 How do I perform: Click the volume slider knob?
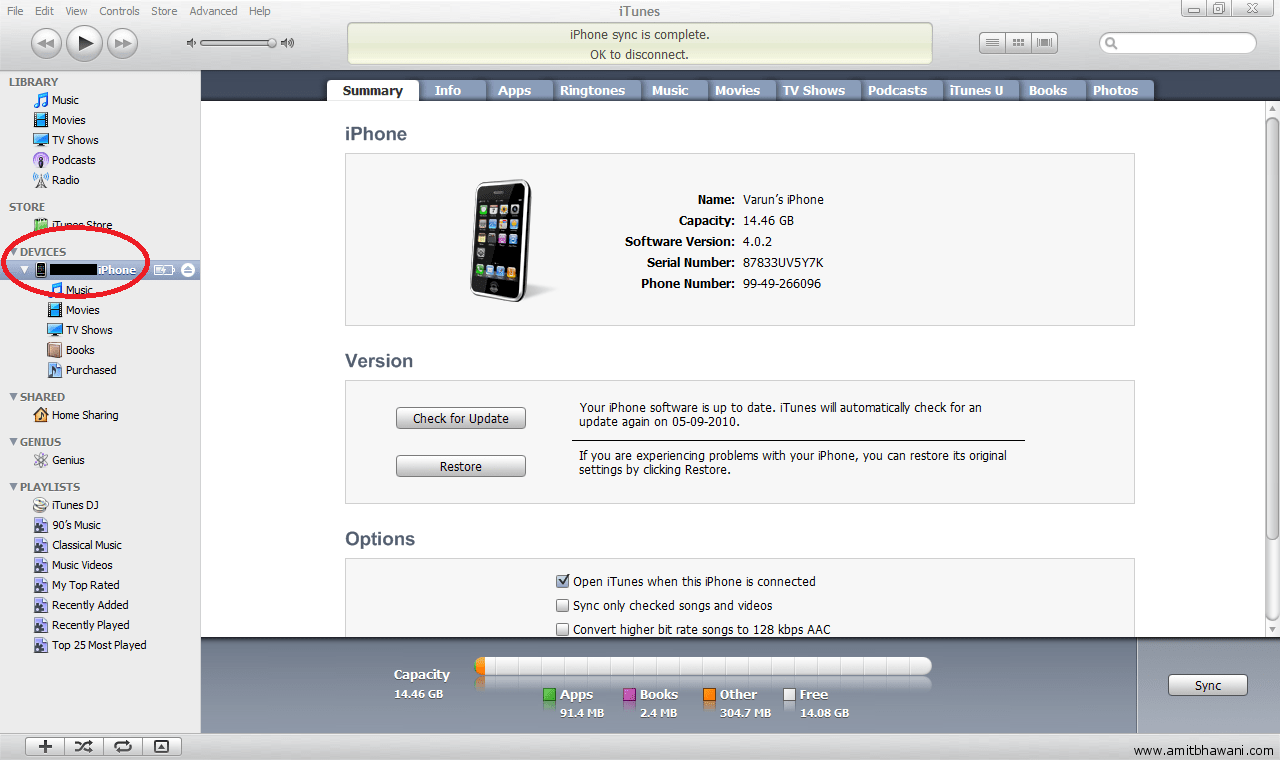(271, 43)
